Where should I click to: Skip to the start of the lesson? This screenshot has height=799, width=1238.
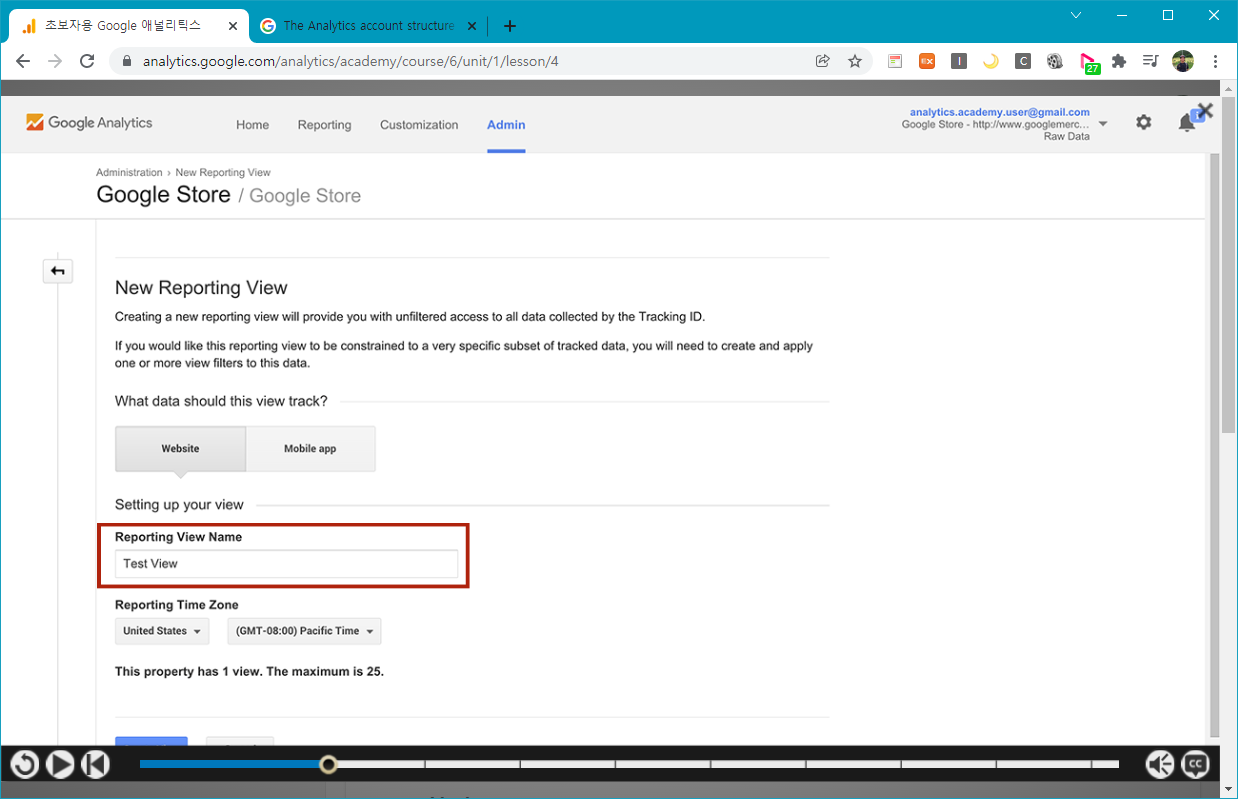[x=95, y=765]
